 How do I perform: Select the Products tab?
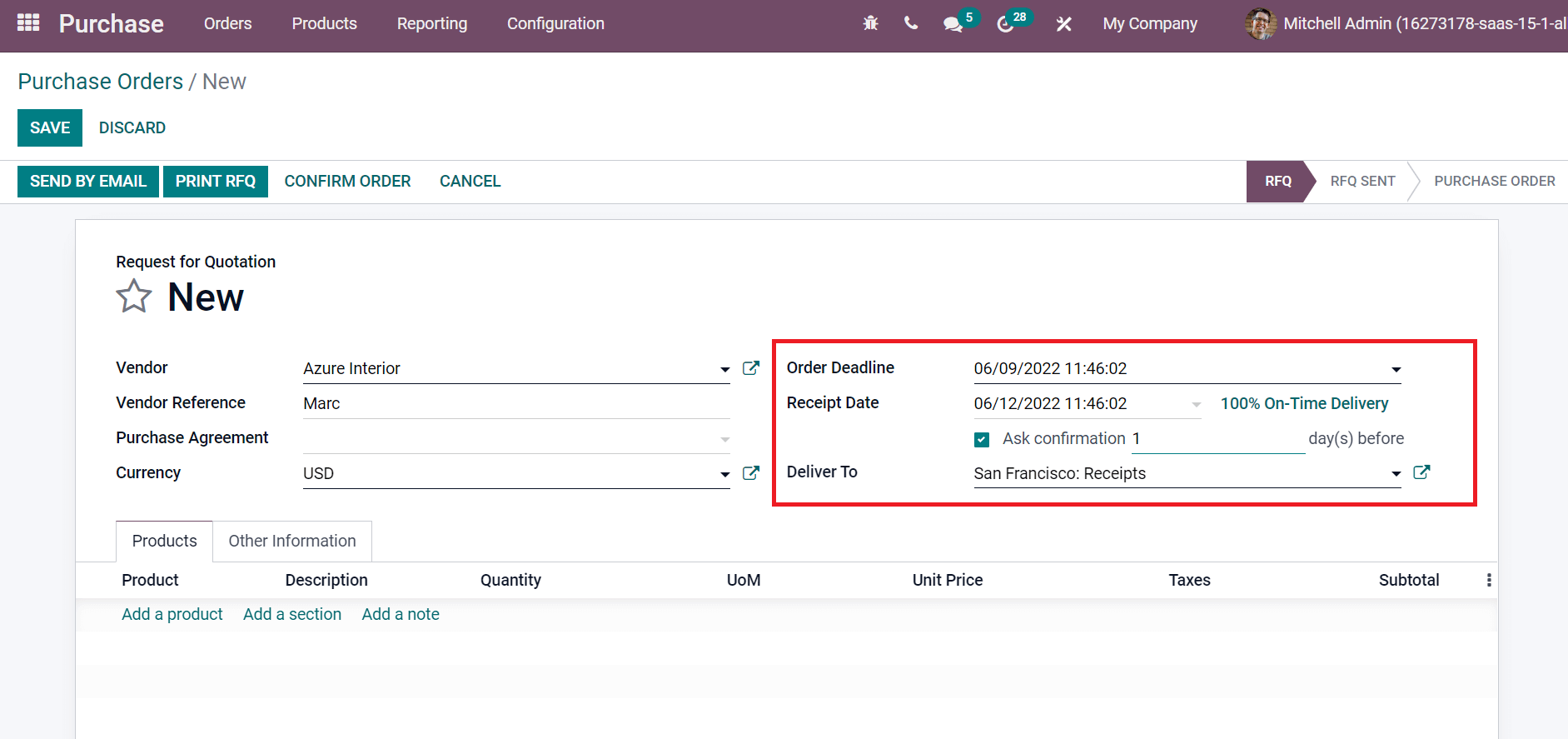164,541
